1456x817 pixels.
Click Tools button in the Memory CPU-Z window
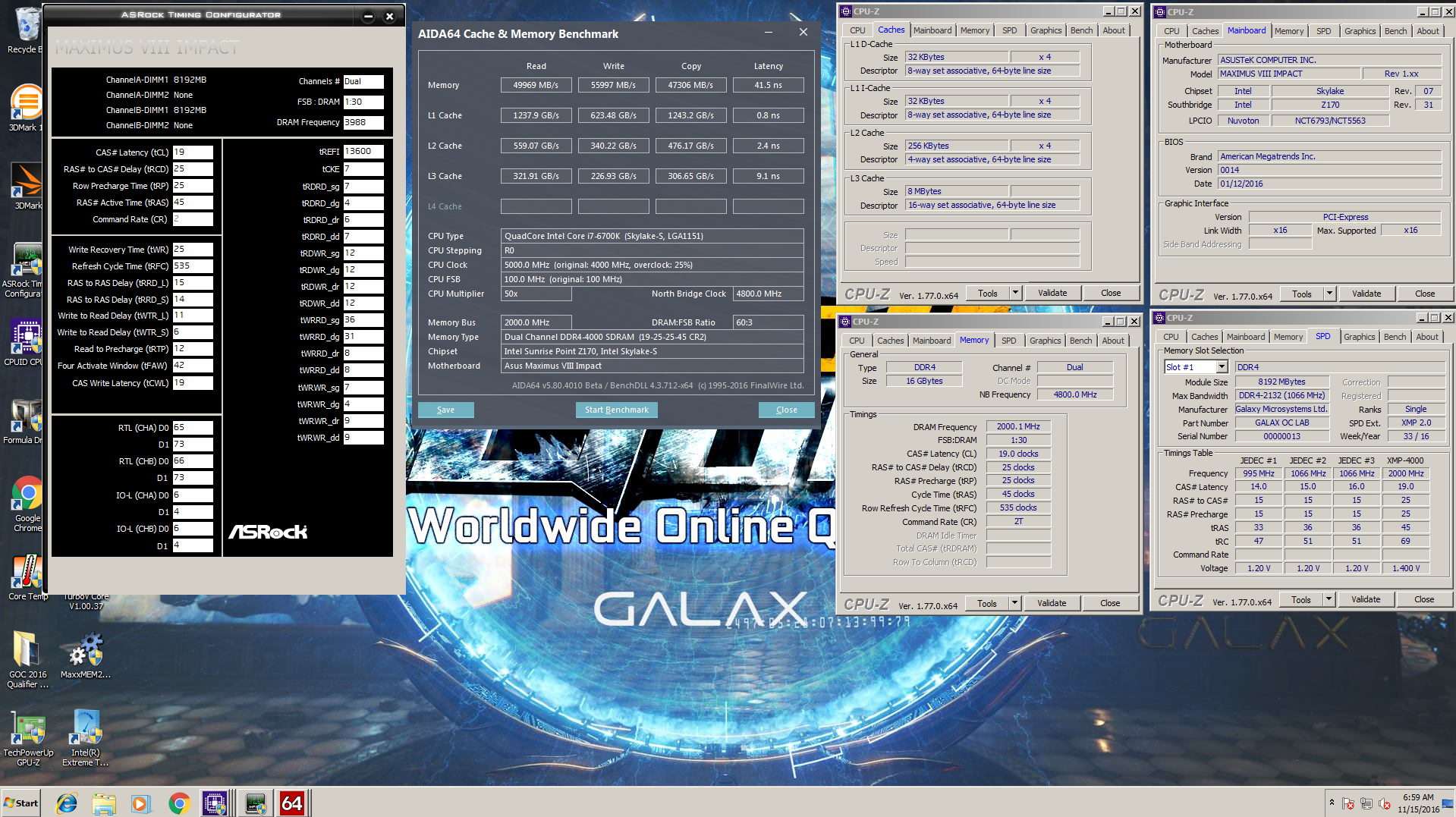pos(987,603)
